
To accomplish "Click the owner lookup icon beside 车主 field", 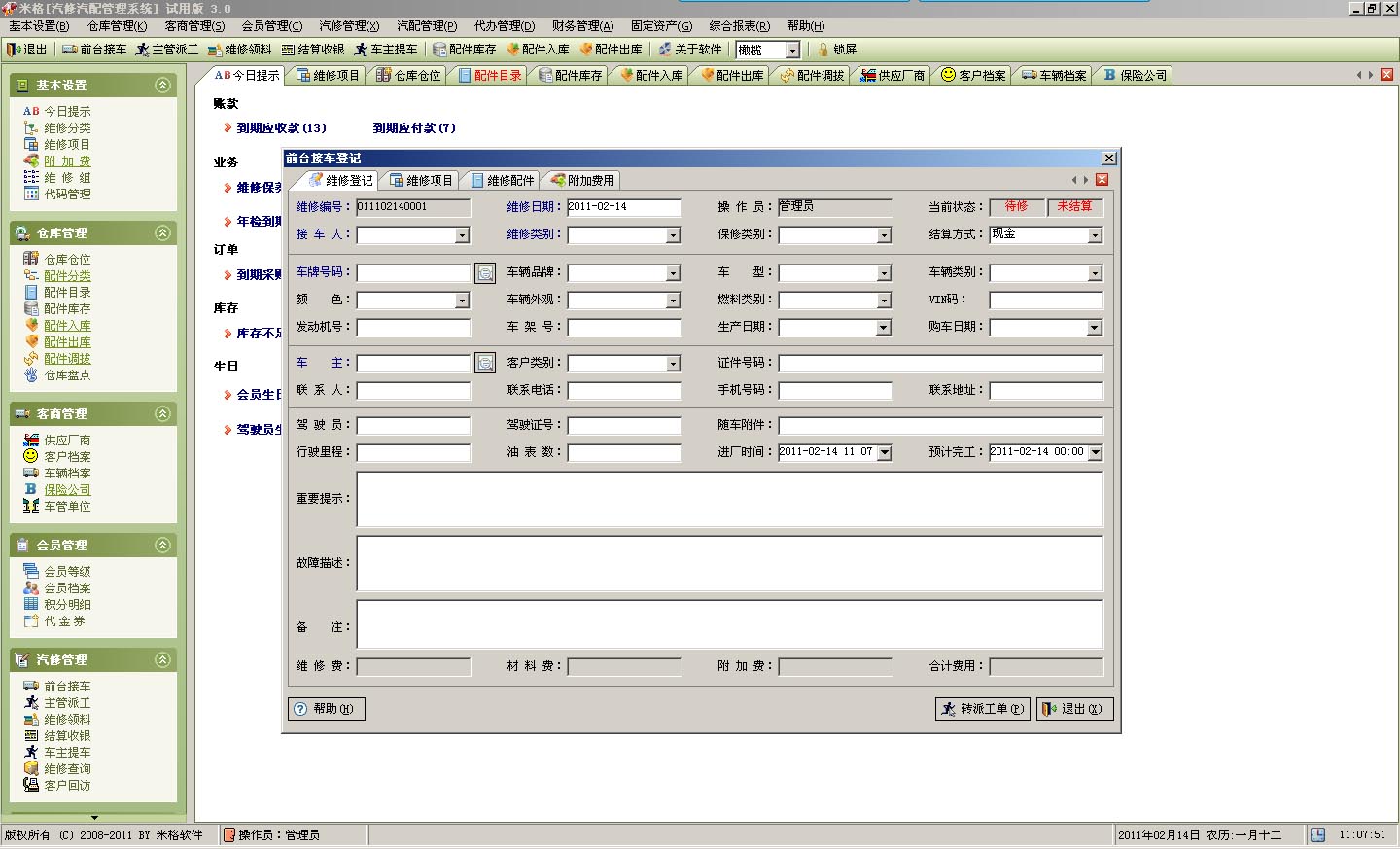I will [485, 363].
